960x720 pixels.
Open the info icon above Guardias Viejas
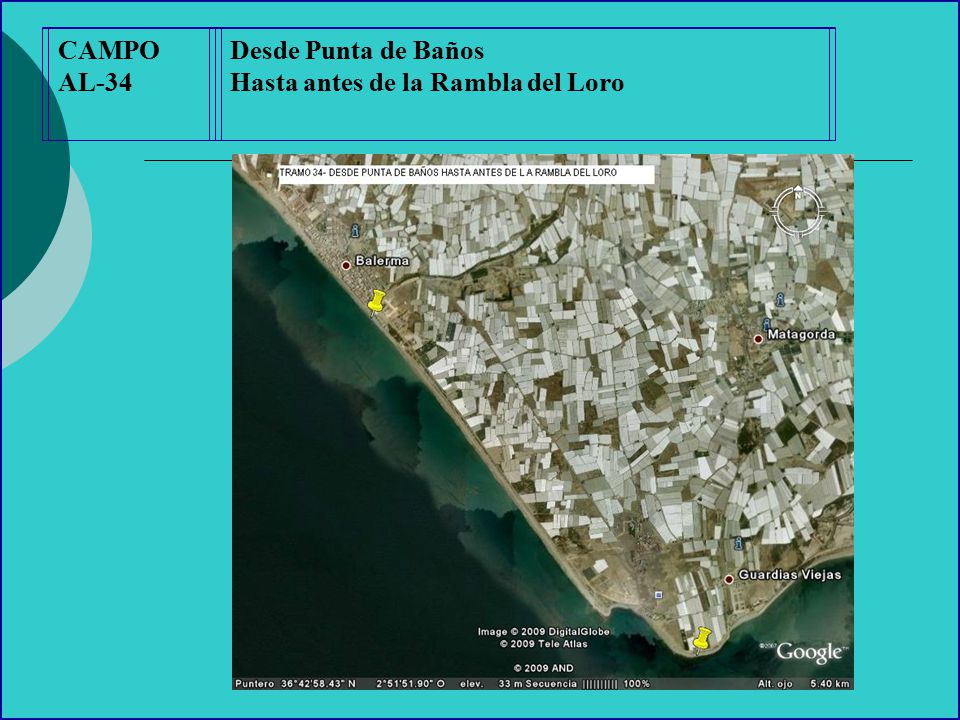tap(739, 543)
